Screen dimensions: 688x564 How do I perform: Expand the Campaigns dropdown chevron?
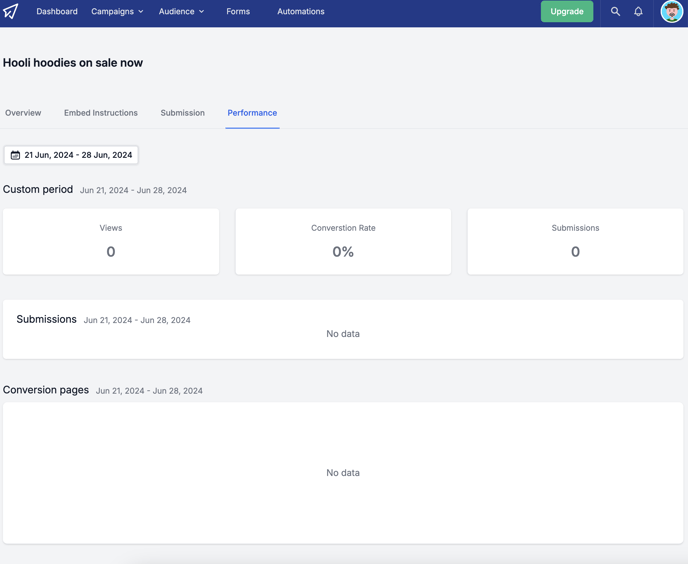click(x=141, y=12)
